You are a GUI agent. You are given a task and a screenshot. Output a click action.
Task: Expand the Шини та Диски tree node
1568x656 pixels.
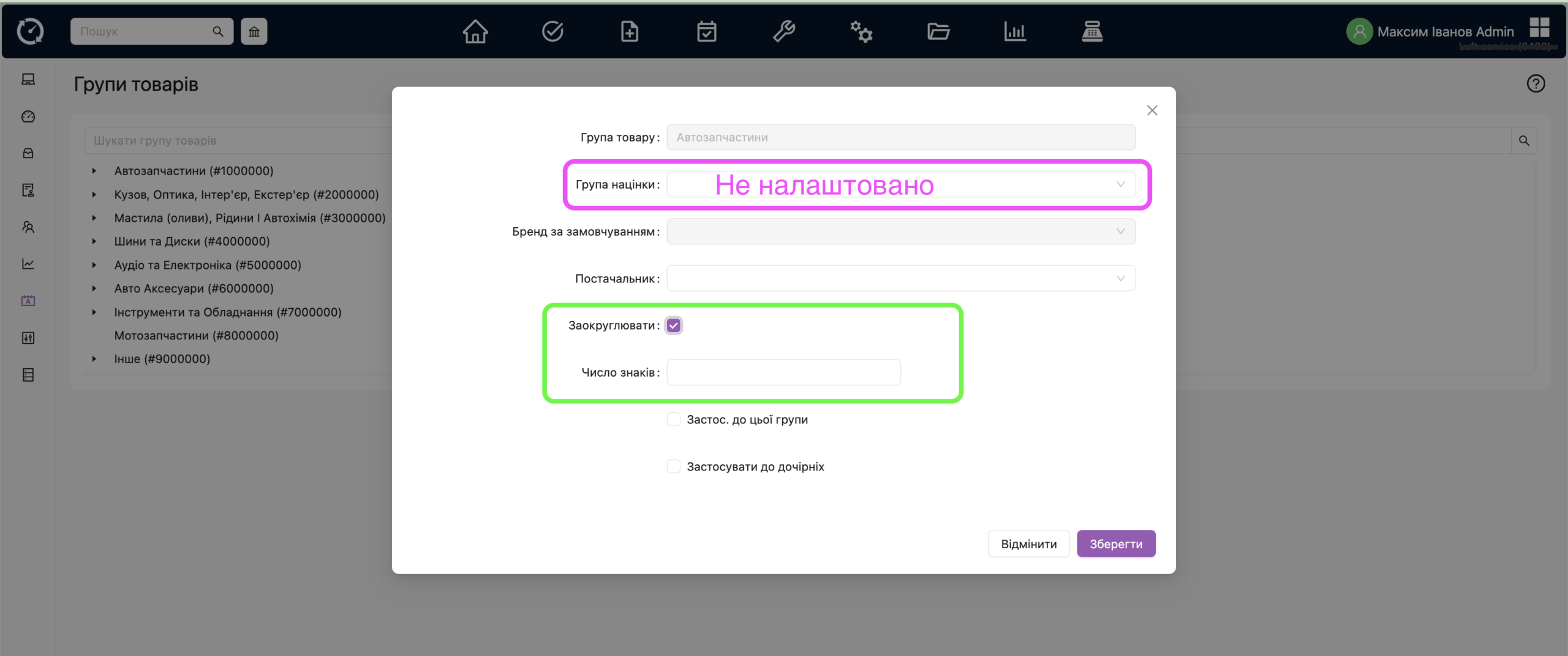(x=94, y=241)
